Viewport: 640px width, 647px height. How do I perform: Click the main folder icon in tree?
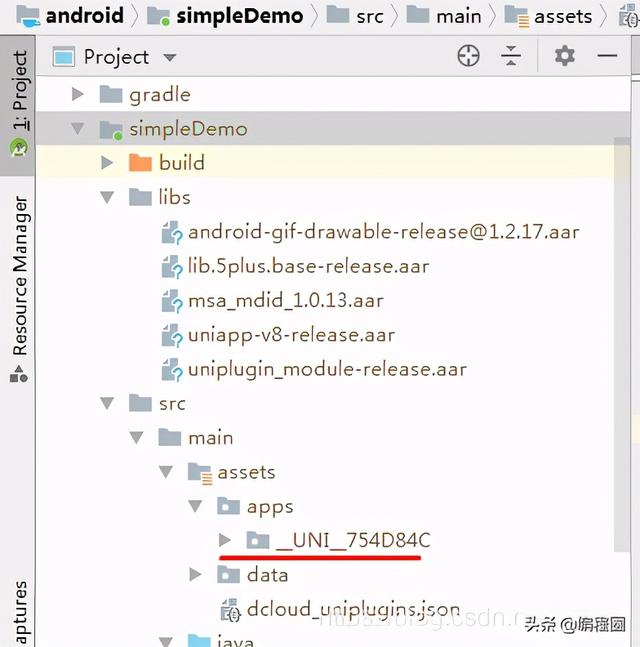[170, 437]
